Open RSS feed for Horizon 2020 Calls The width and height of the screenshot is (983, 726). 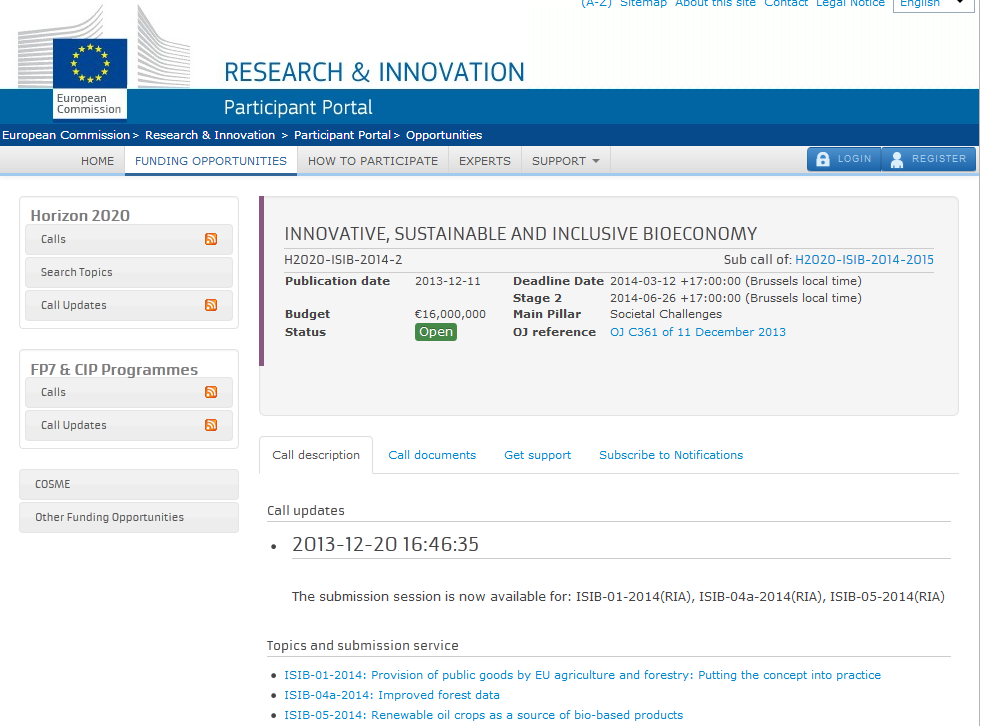coord(211,239)
